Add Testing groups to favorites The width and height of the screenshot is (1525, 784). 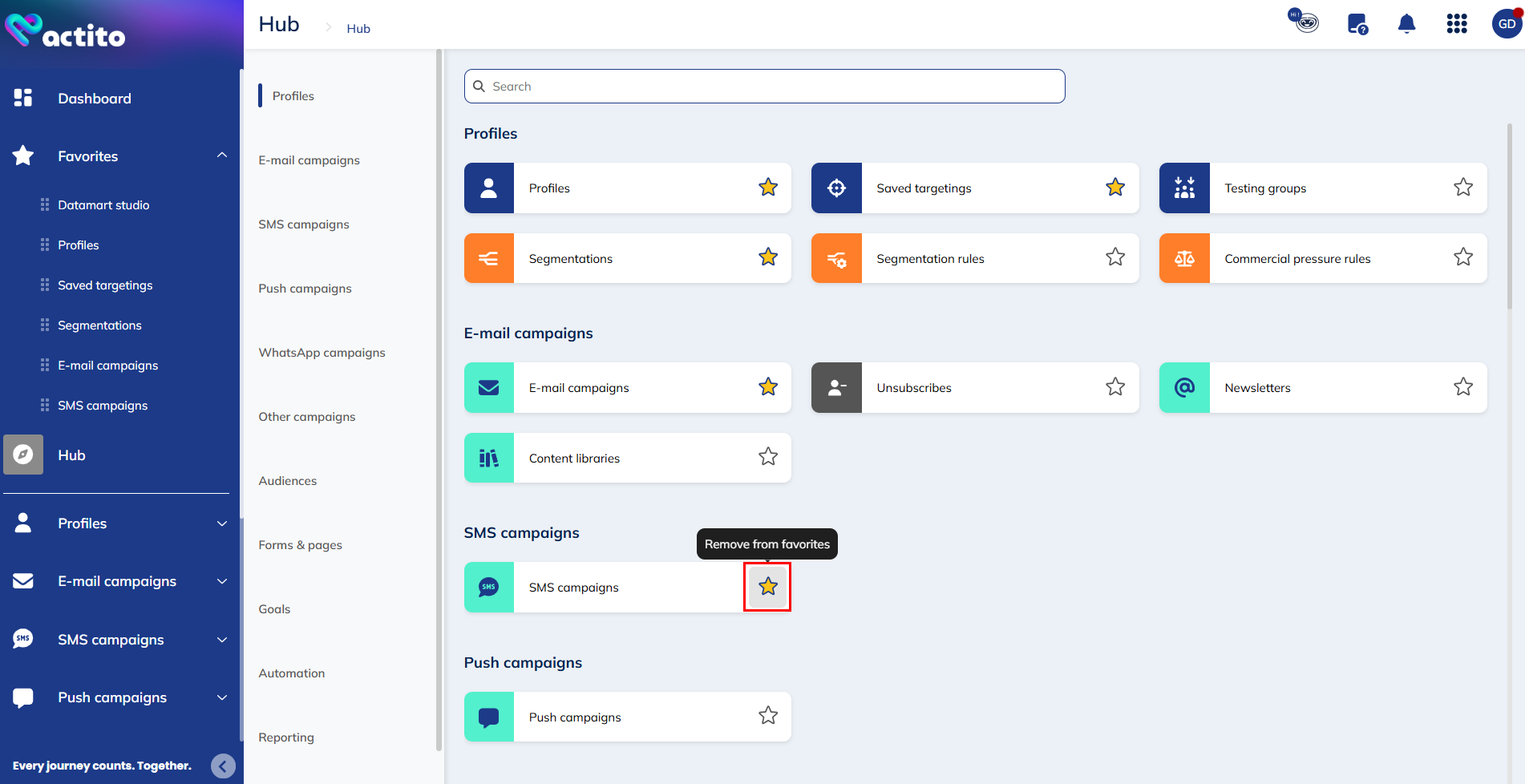point(1462,188)
